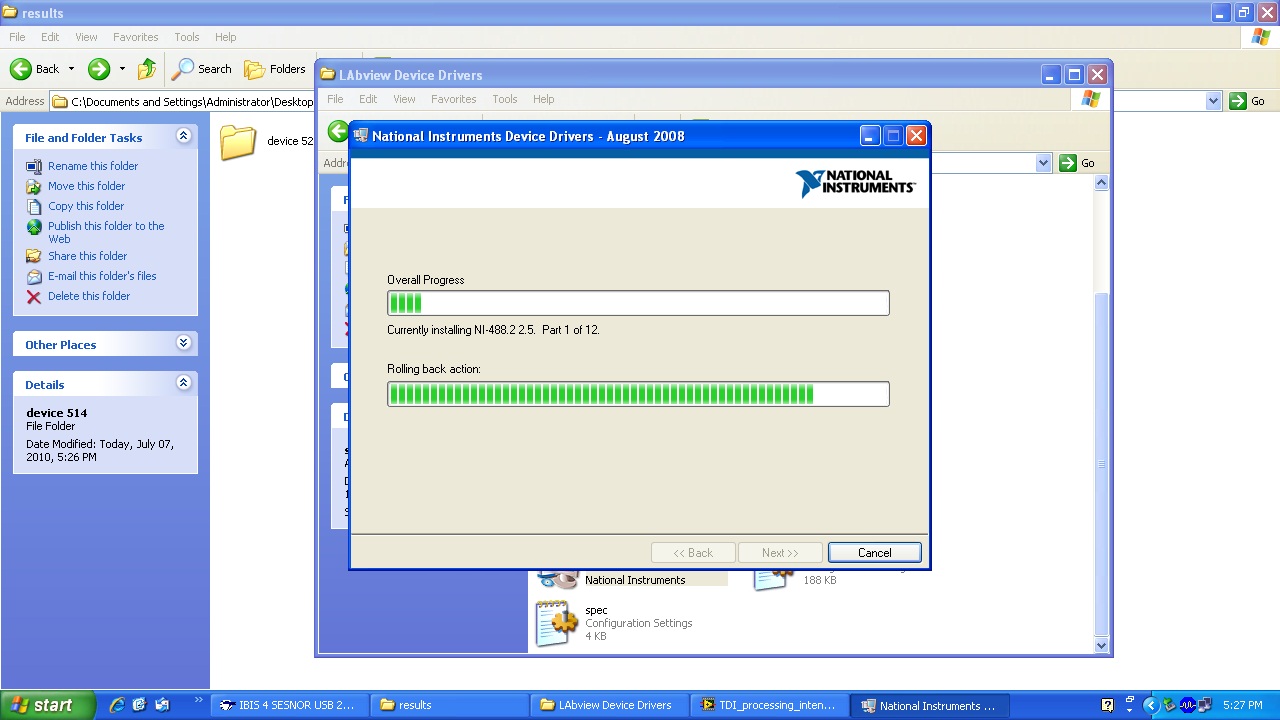Select the spec Configuration Settings file
The width and height of the screenshot is (1280, 720).
615,623
